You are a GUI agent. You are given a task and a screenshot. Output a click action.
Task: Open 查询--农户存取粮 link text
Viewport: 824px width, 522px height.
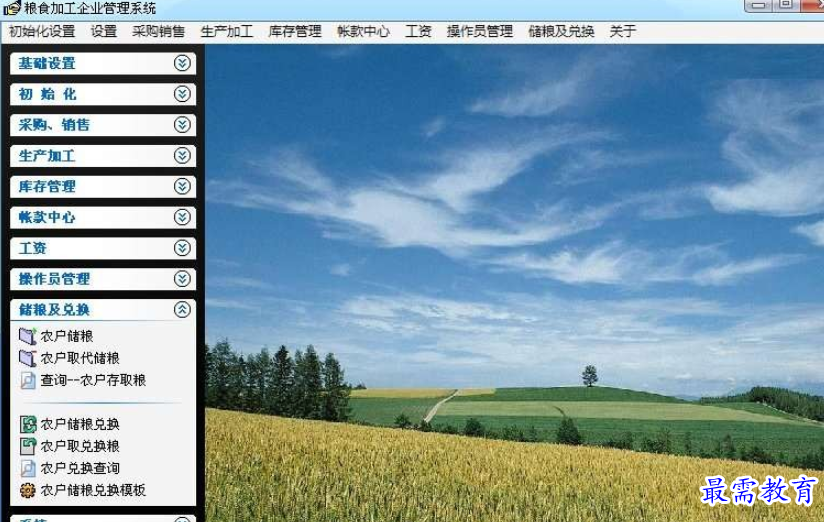point(93,380)
